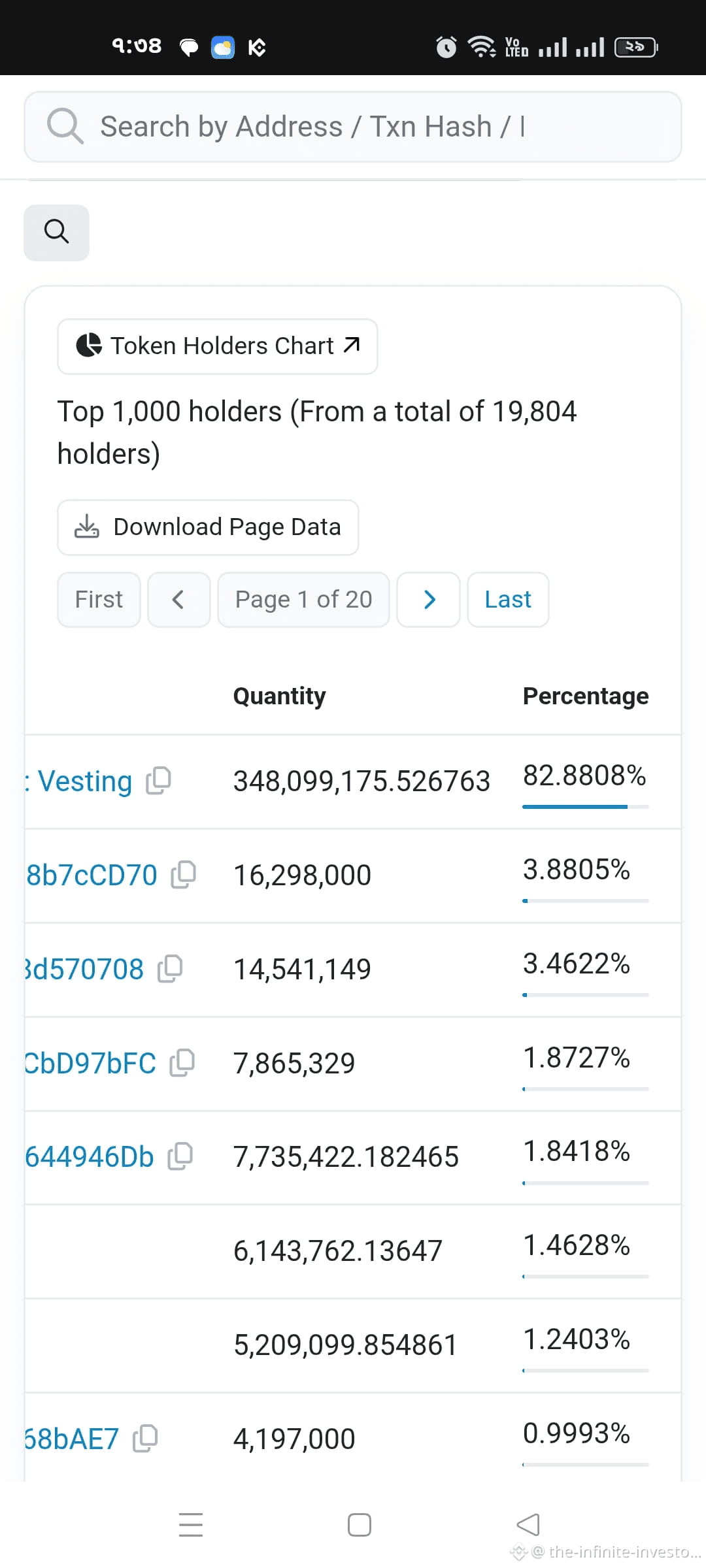Copy address ending in CbD97bFC

click(182, 1063)
